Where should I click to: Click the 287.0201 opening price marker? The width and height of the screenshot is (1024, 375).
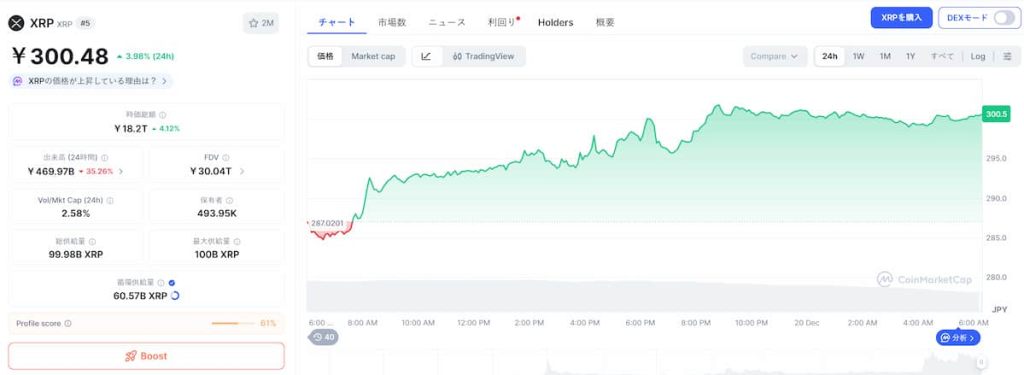327,223
